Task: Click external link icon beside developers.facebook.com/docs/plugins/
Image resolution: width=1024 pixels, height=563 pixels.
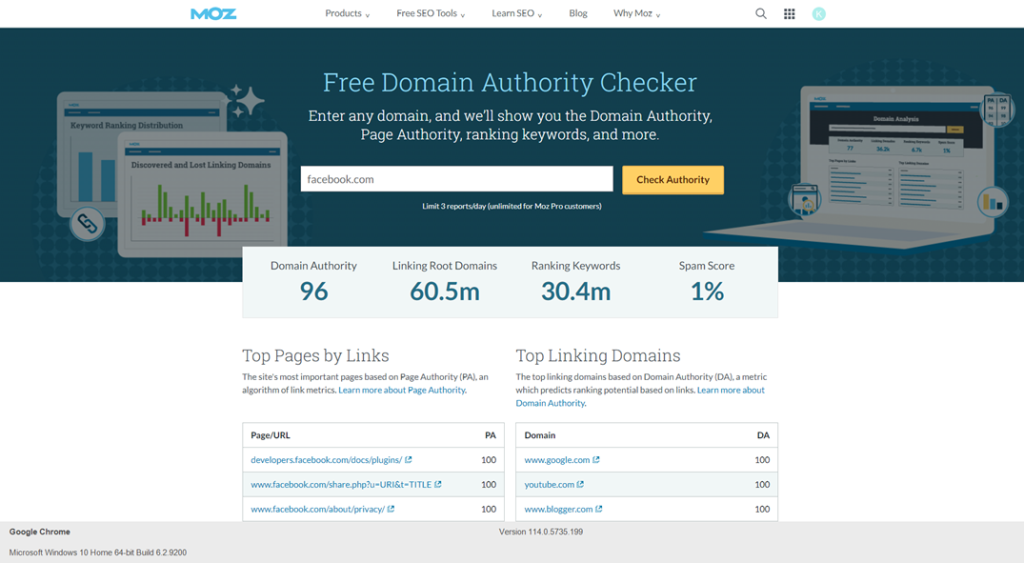Action: (x=409, y=460)
